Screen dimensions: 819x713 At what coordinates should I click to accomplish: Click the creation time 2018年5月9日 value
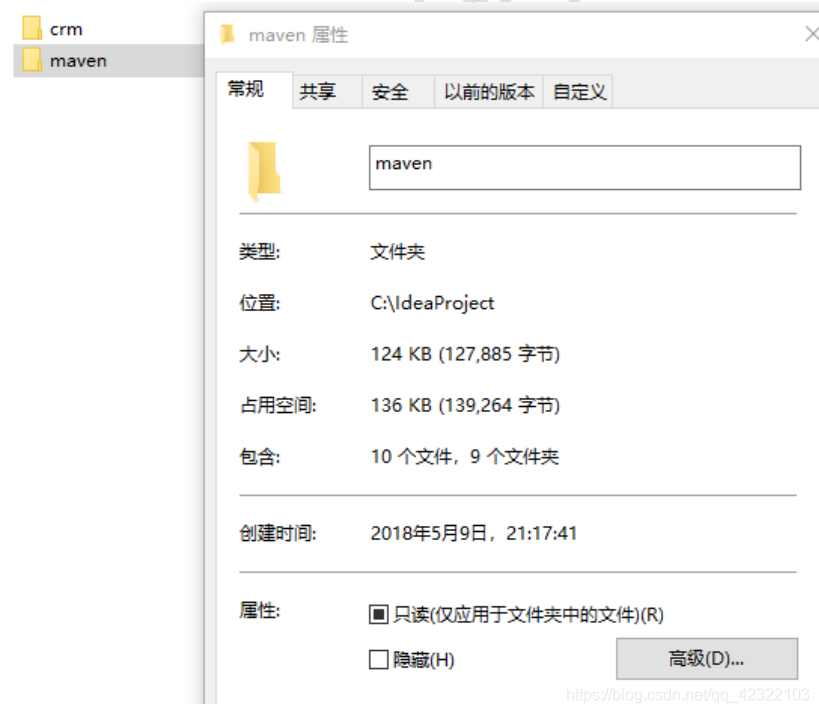[x=473, y=533]
